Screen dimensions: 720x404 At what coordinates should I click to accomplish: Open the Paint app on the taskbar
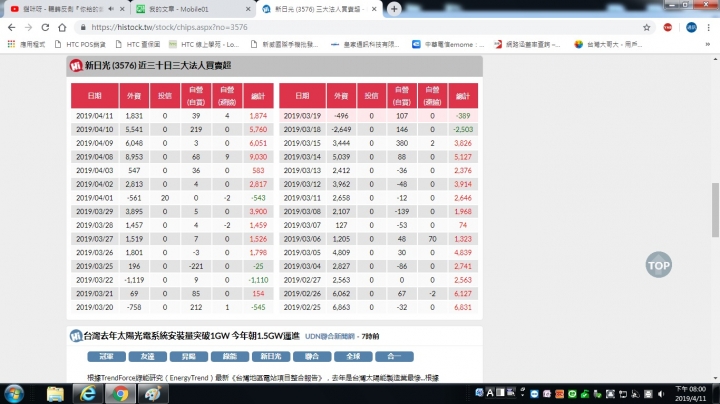coord(153,394)
